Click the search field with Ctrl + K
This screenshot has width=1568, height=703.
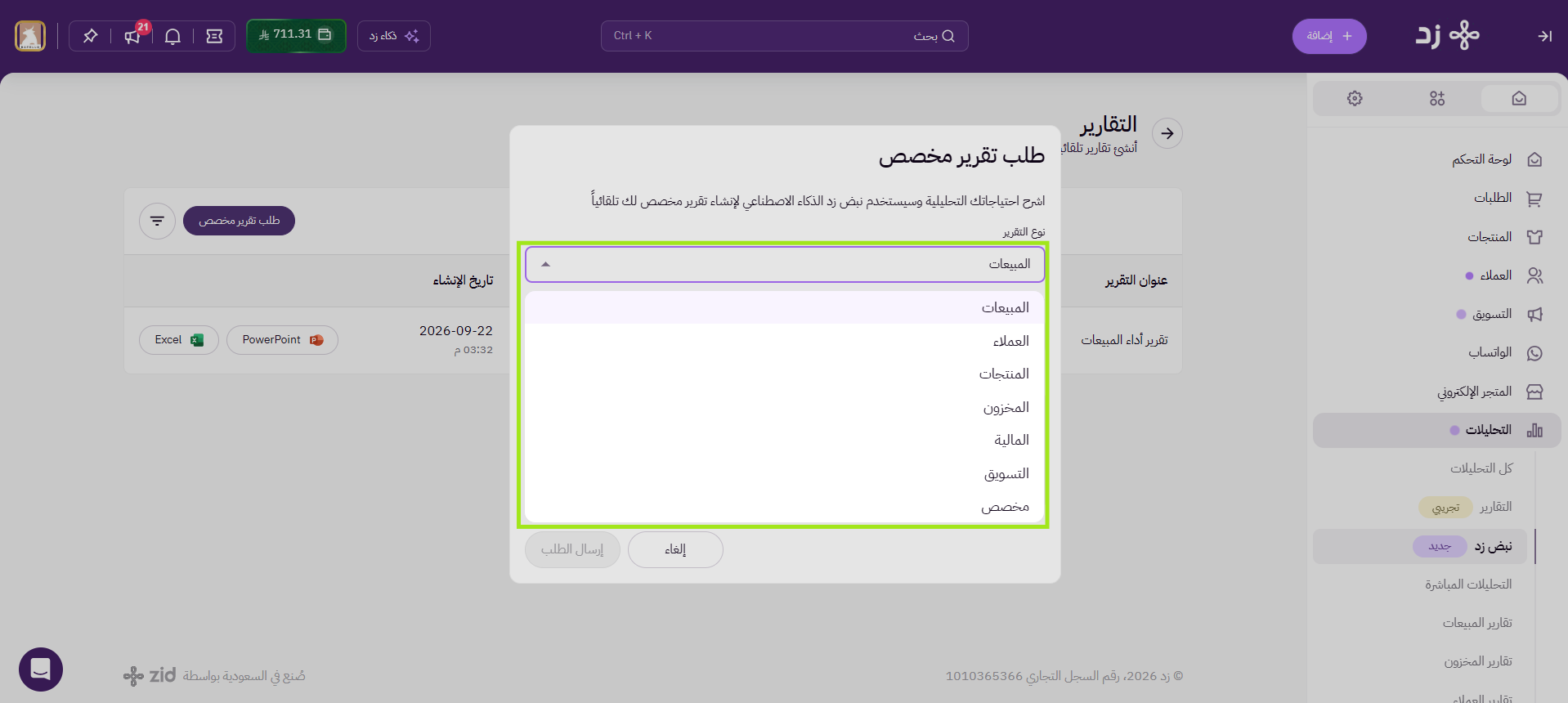click(x=784, y=36)
